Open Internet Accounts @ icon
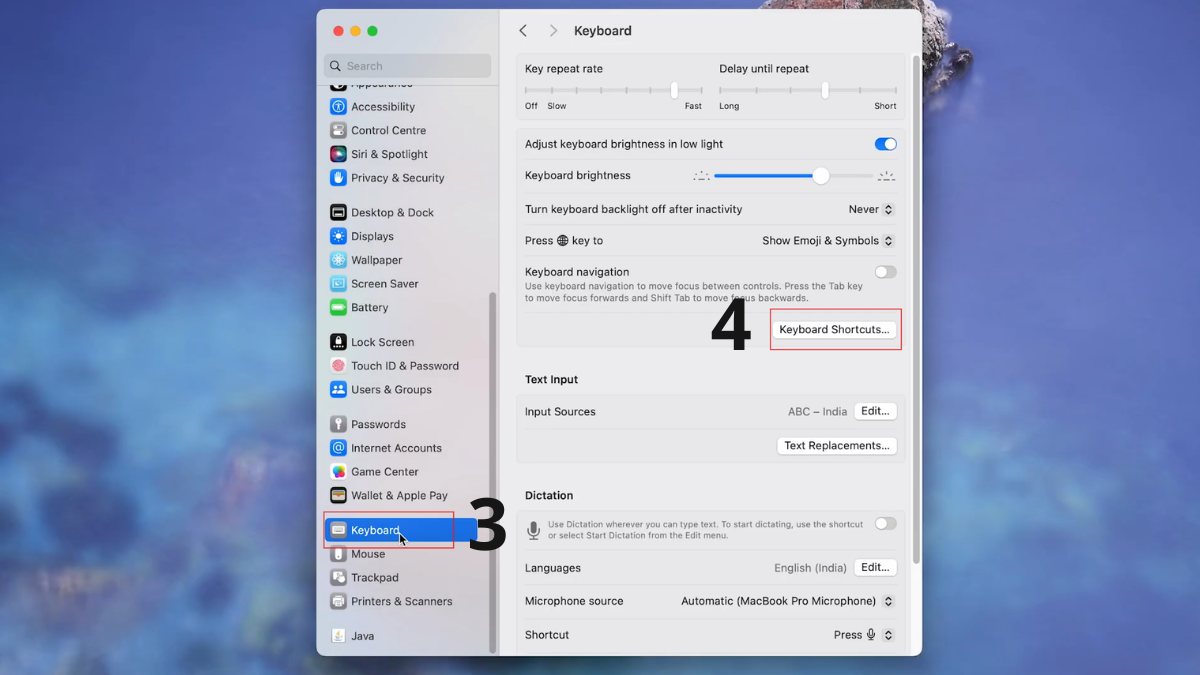This screenshot has height=675, width=1200. 338,448
